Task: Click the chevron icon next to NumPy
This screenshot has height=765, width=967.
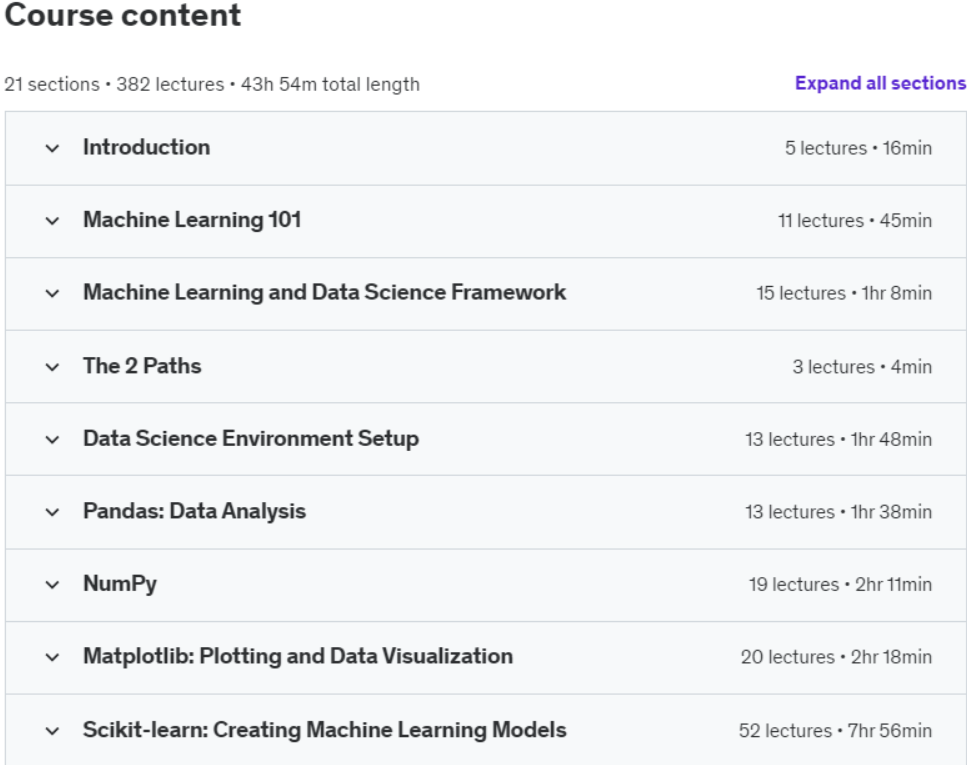Action: tap(52, 585)
